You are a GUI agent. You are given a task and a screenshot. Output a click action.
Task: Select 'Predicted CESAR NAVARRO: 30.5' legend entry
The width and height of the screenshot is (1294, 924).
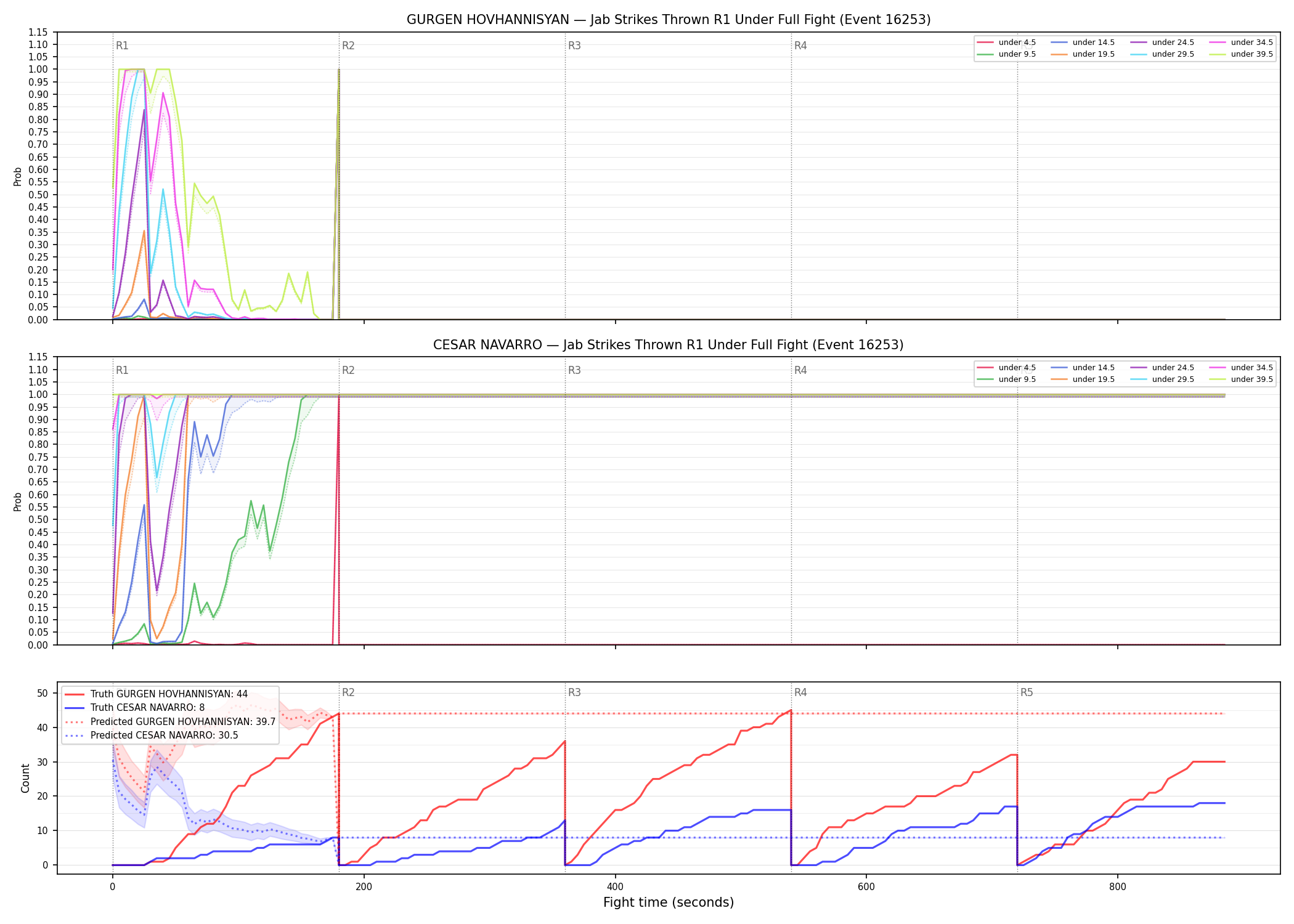coord(152,736)
